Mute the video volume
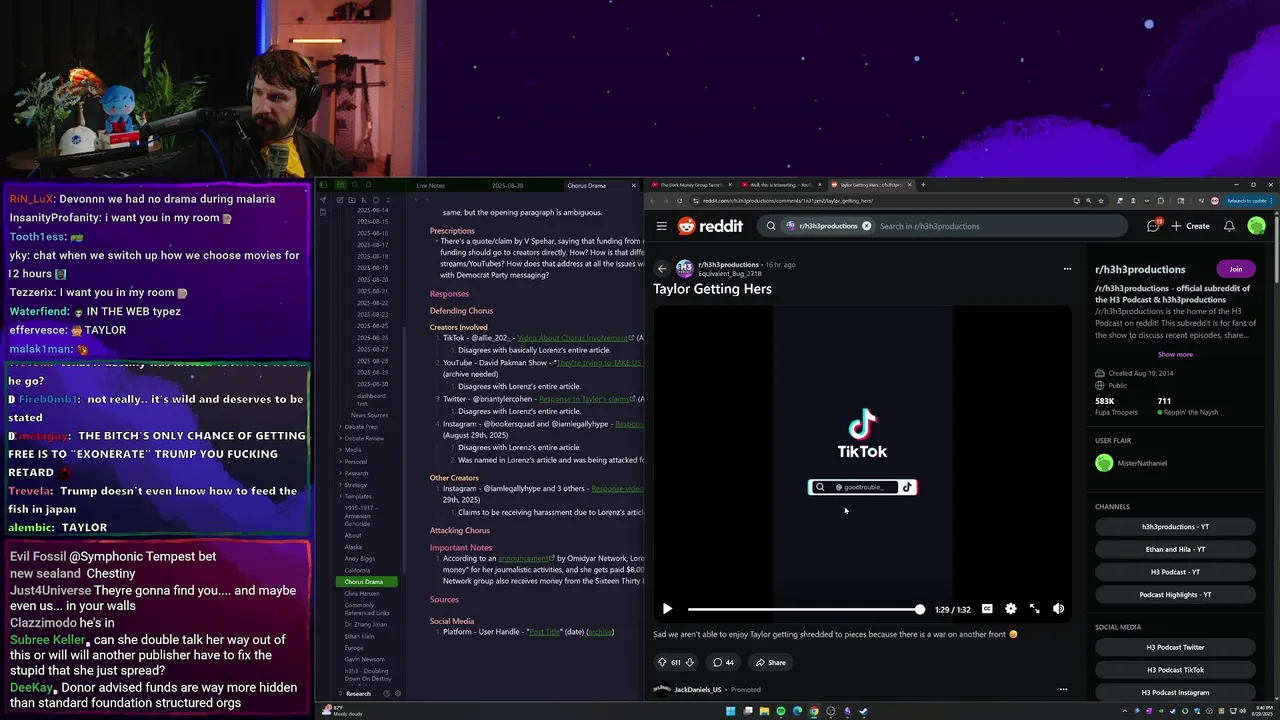Viewport: 1280px width, 720px height. [x=1058, y=609]
